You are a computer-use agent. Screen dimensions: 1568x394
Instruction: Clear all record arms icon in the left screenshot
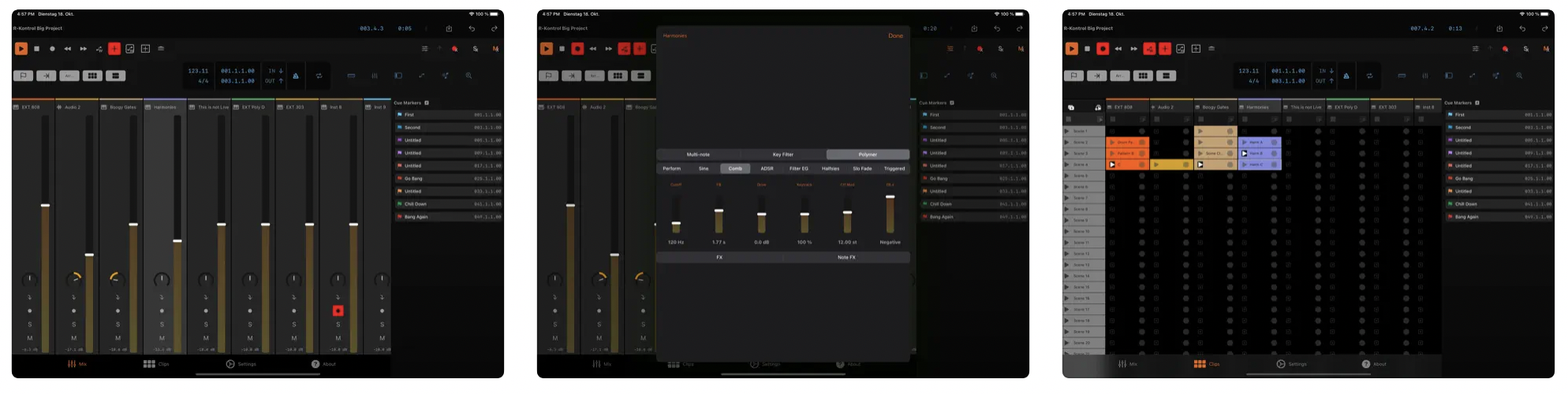tap(454, 49)
